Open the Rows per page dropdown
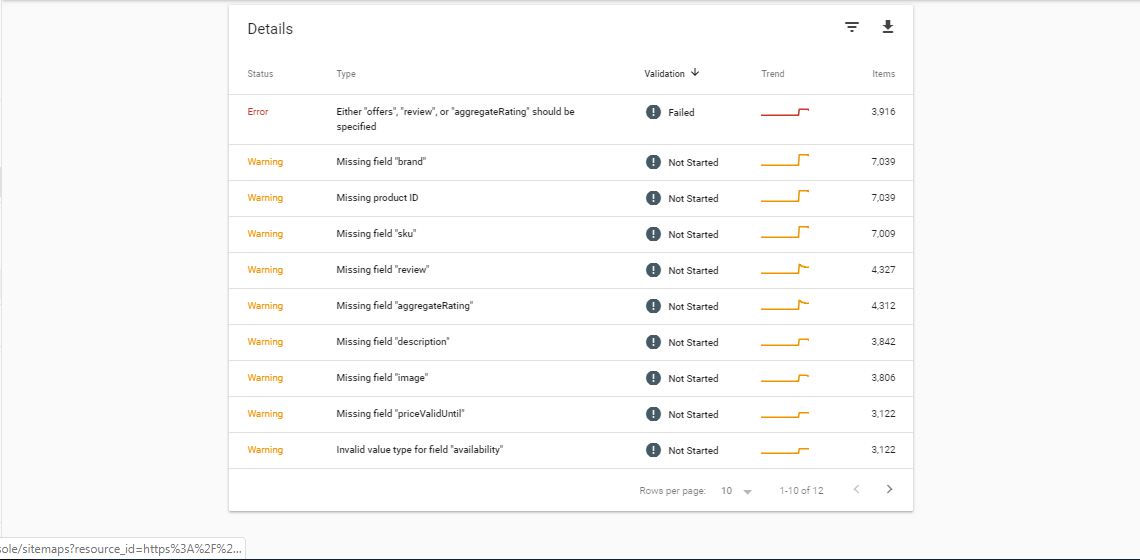This screenshot has width=1140, height=560. click(736, 491)
